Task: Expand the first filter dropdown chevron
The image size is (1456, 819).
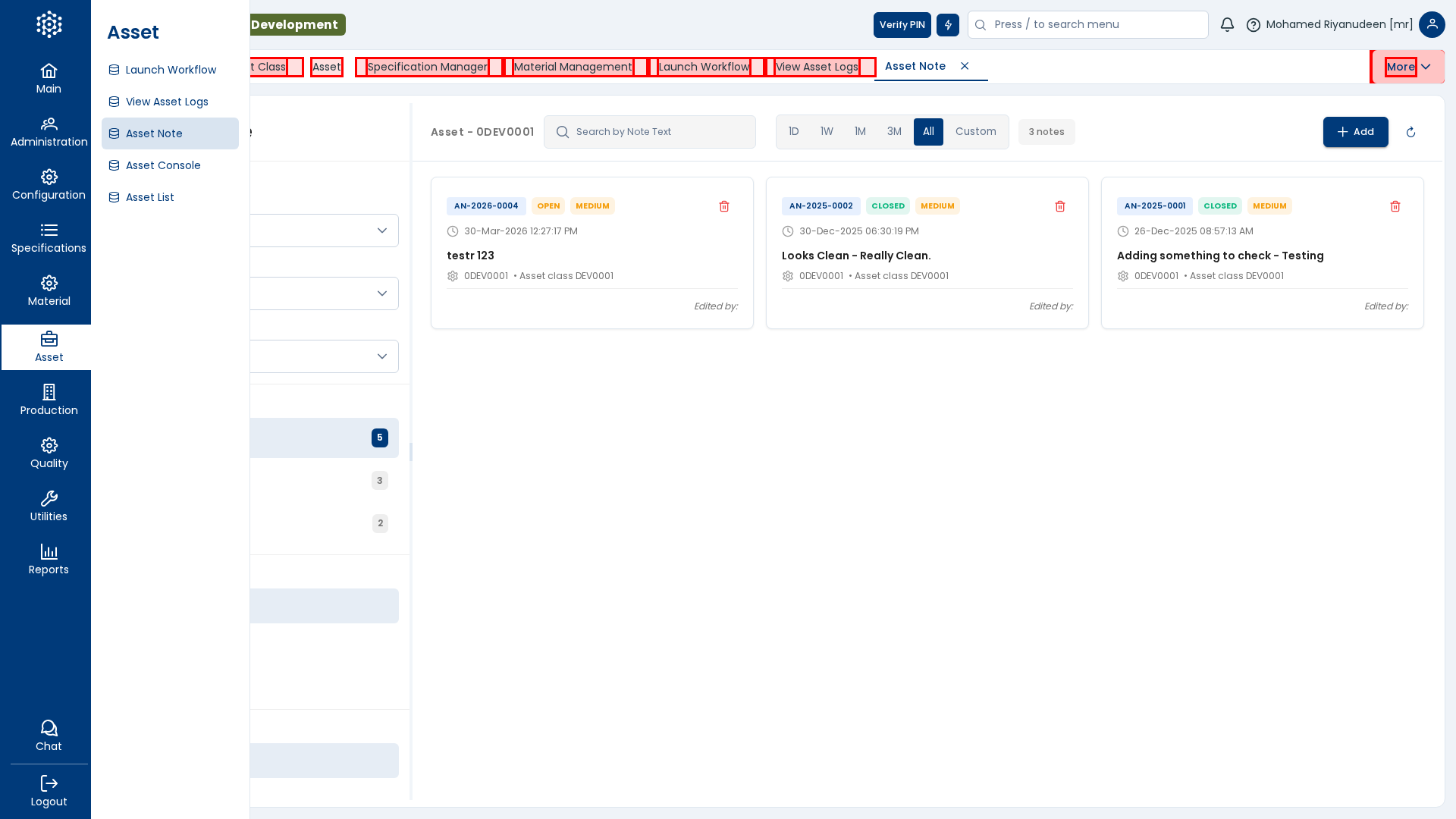Action: [381, 231]
